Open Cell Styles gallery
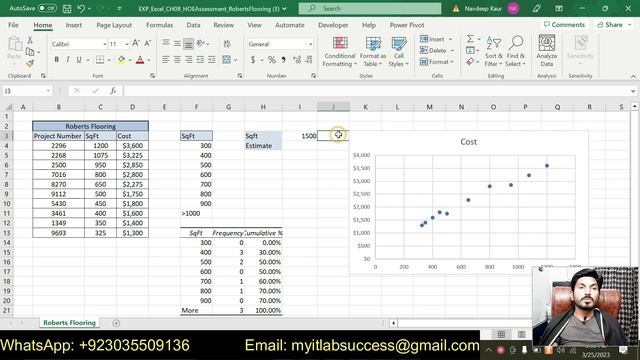 click(398, 52)
